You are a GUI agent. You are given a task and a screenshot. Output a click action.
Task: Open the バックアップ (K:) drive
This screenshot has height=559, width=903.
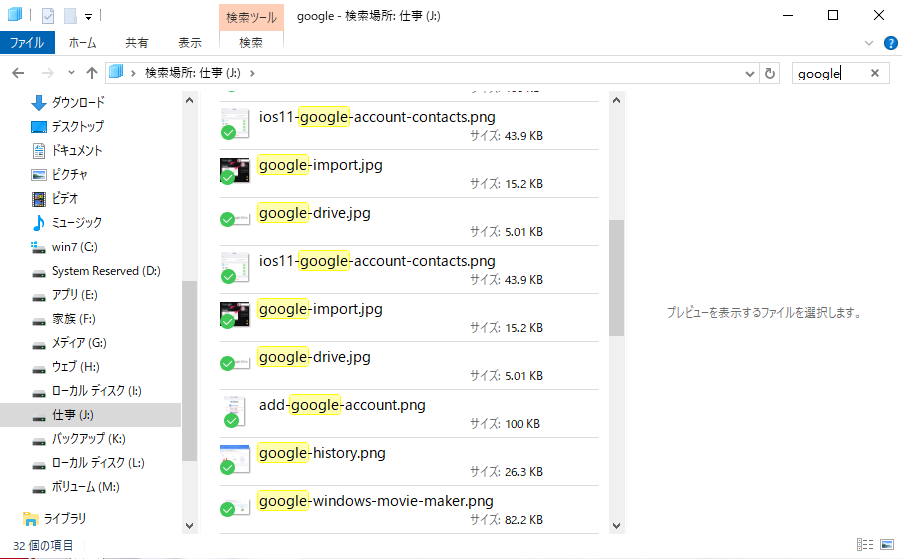click(x=88, y=439)
